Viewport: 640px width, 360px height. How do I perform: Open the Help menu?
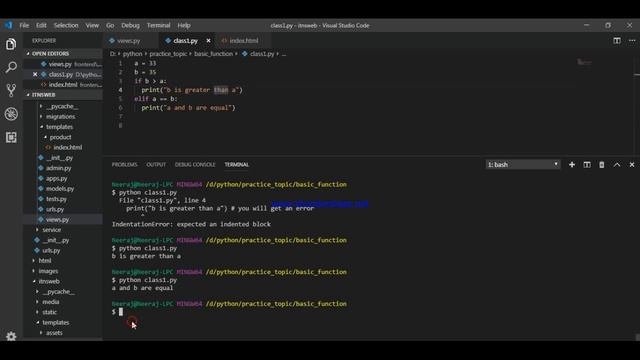[x=184, y=25]
